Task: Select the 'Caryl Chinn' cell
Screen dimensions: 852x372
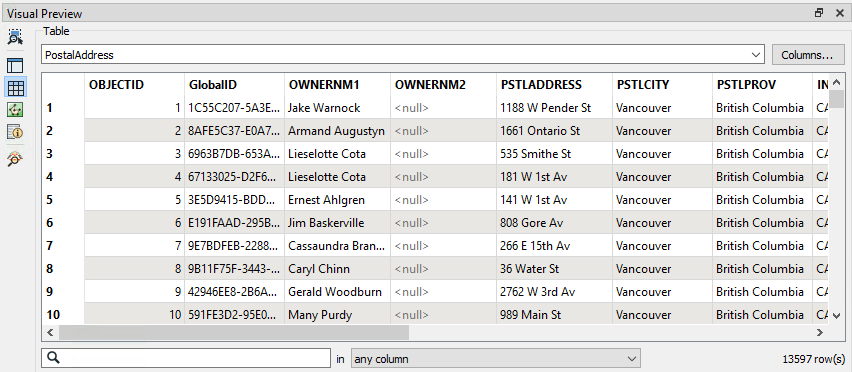Action: pos(337,269)
